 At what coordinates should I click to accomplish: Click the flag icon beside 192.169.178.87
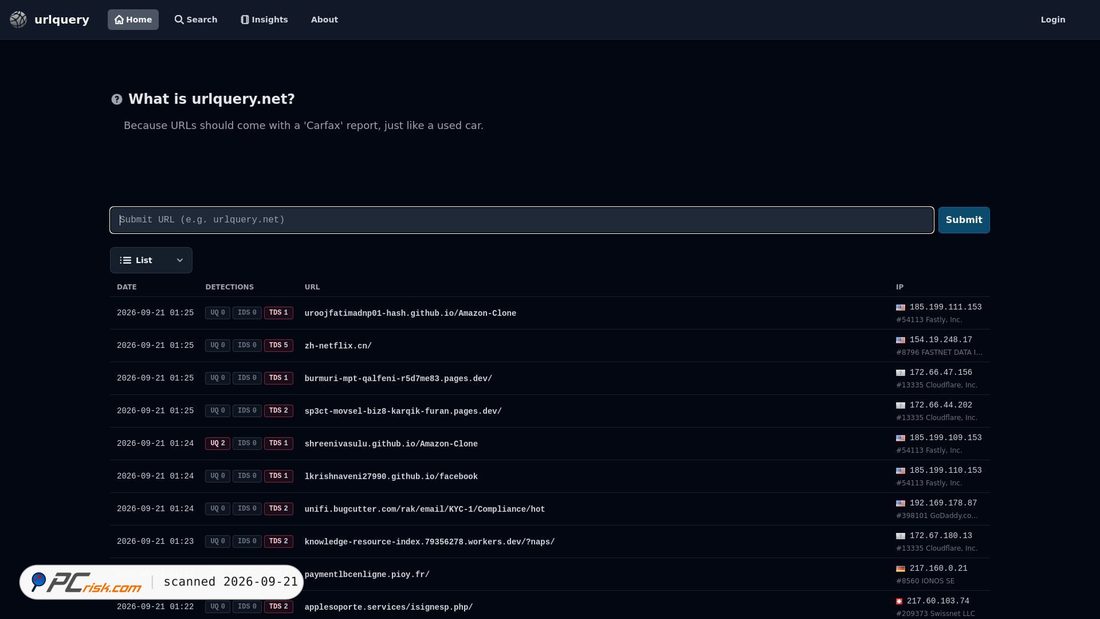(x=900, y=503)
